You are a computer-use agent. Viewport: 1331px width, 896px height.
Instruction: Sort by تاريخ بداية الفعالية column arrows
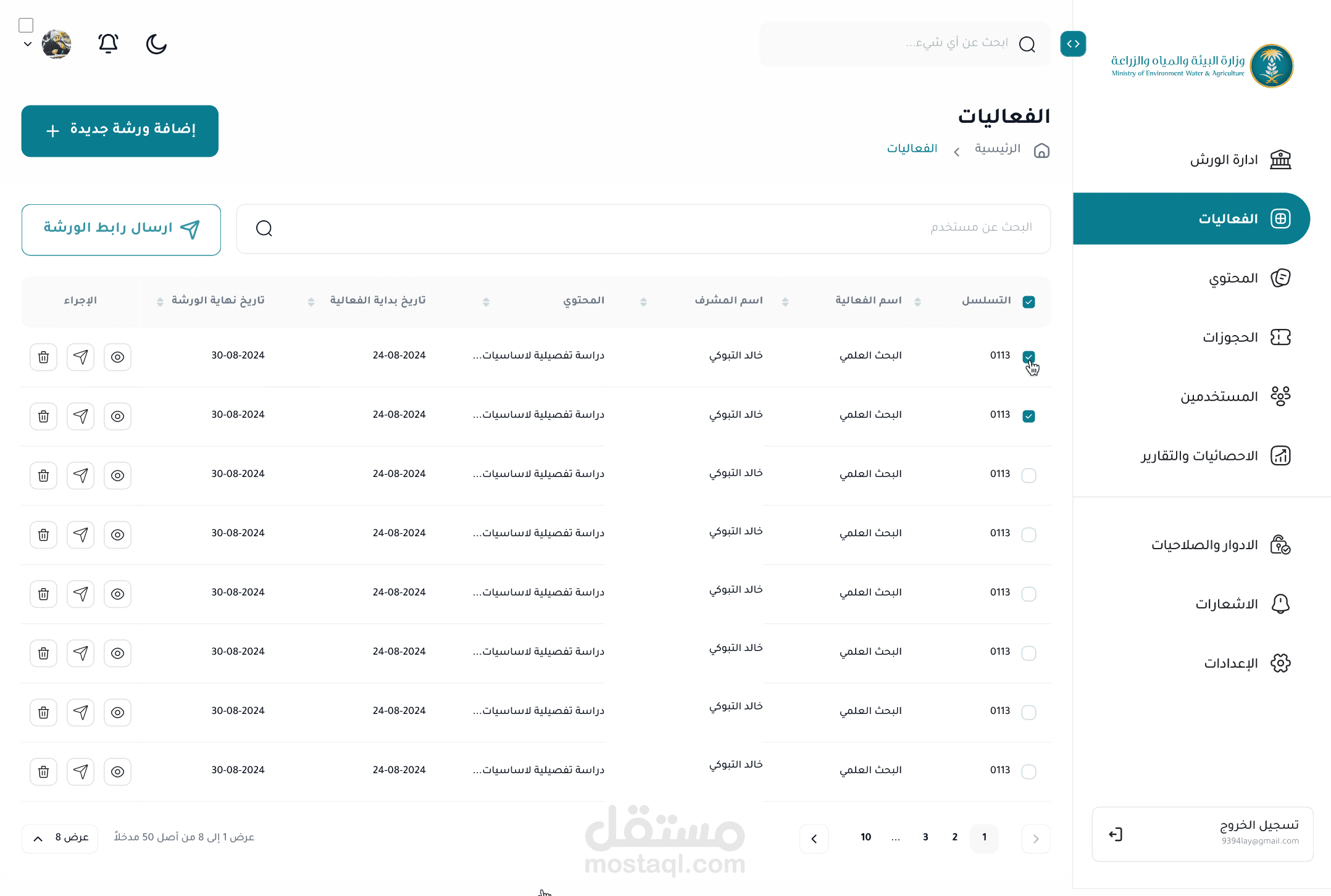(311, 302)
